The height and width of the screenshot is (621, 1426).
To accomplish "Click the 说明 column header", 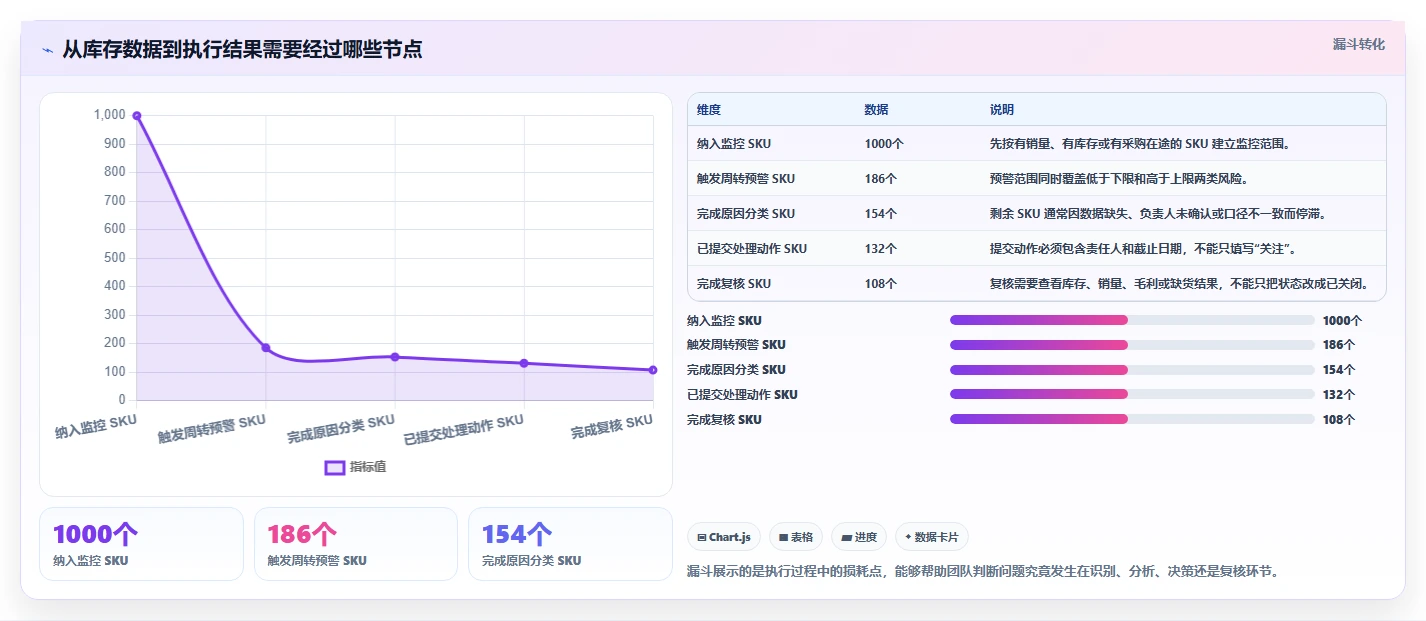I will pyautogui.click(x=1002, y=110).
